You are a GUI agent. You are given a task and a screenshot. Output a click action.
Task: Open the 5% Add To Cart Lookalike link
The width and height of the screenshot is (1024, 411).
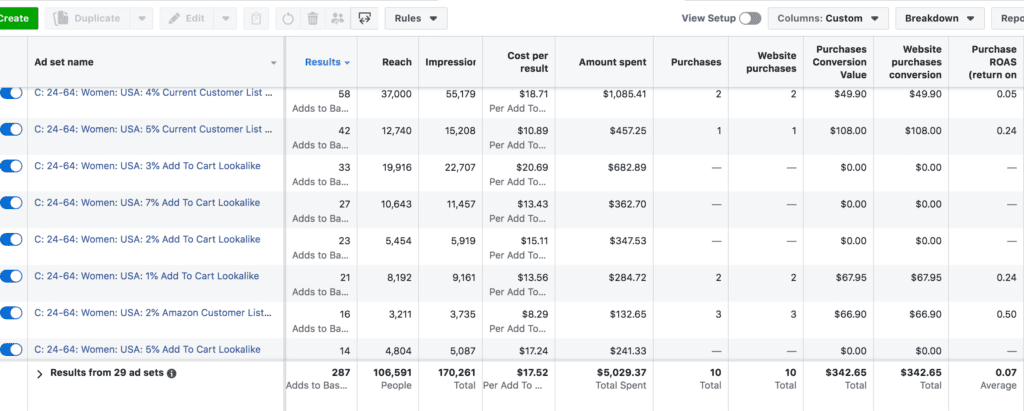click(147, 350)
